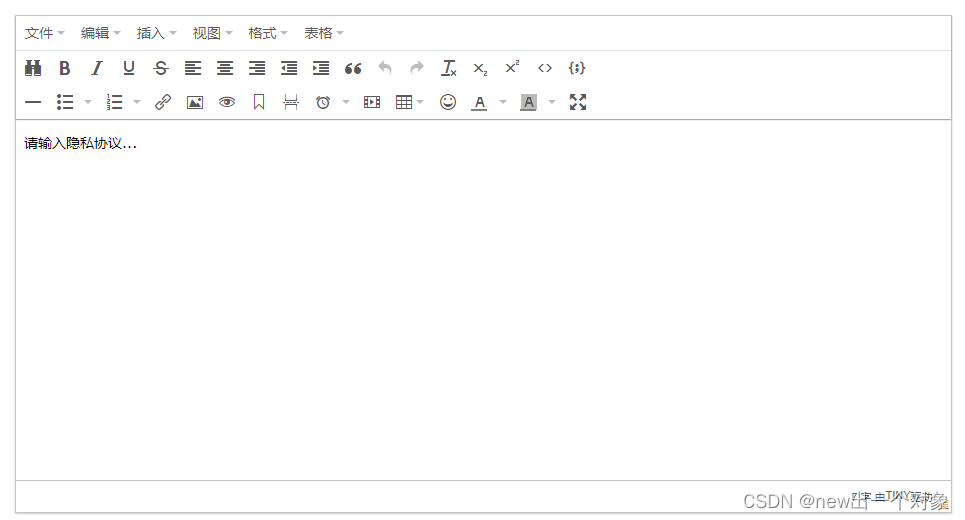Open the 文件 menu
The image size is (965, 520).
(44, 33)
